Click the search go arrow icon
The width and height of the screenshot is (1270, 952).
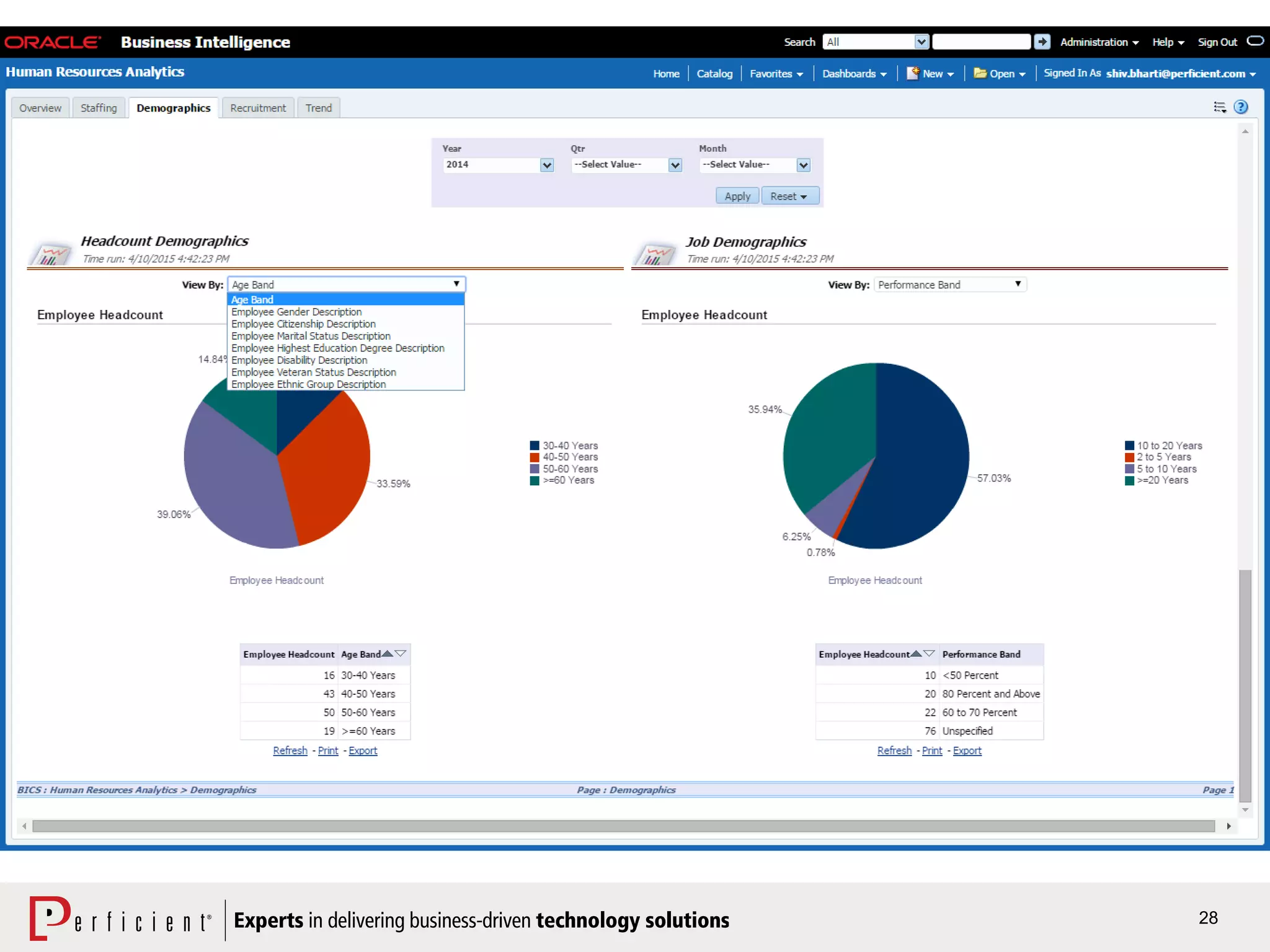coord(1042,42)
